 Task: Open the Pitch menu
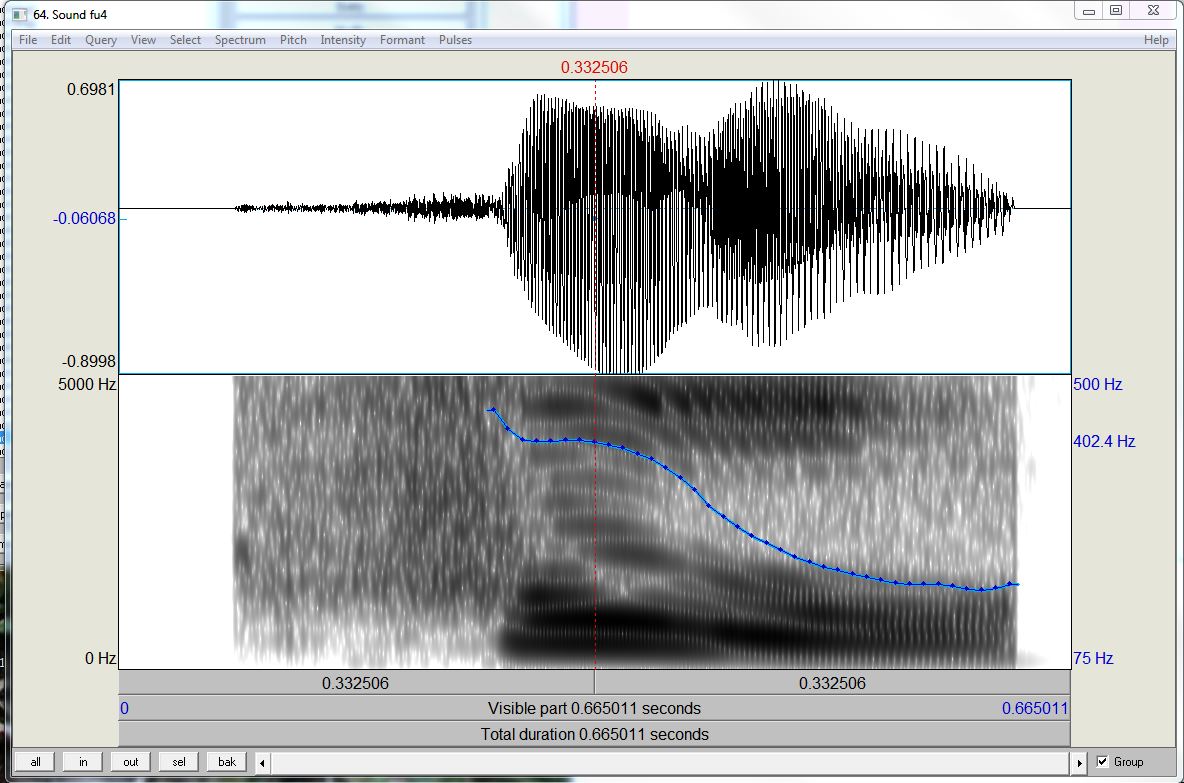point(293,40)
